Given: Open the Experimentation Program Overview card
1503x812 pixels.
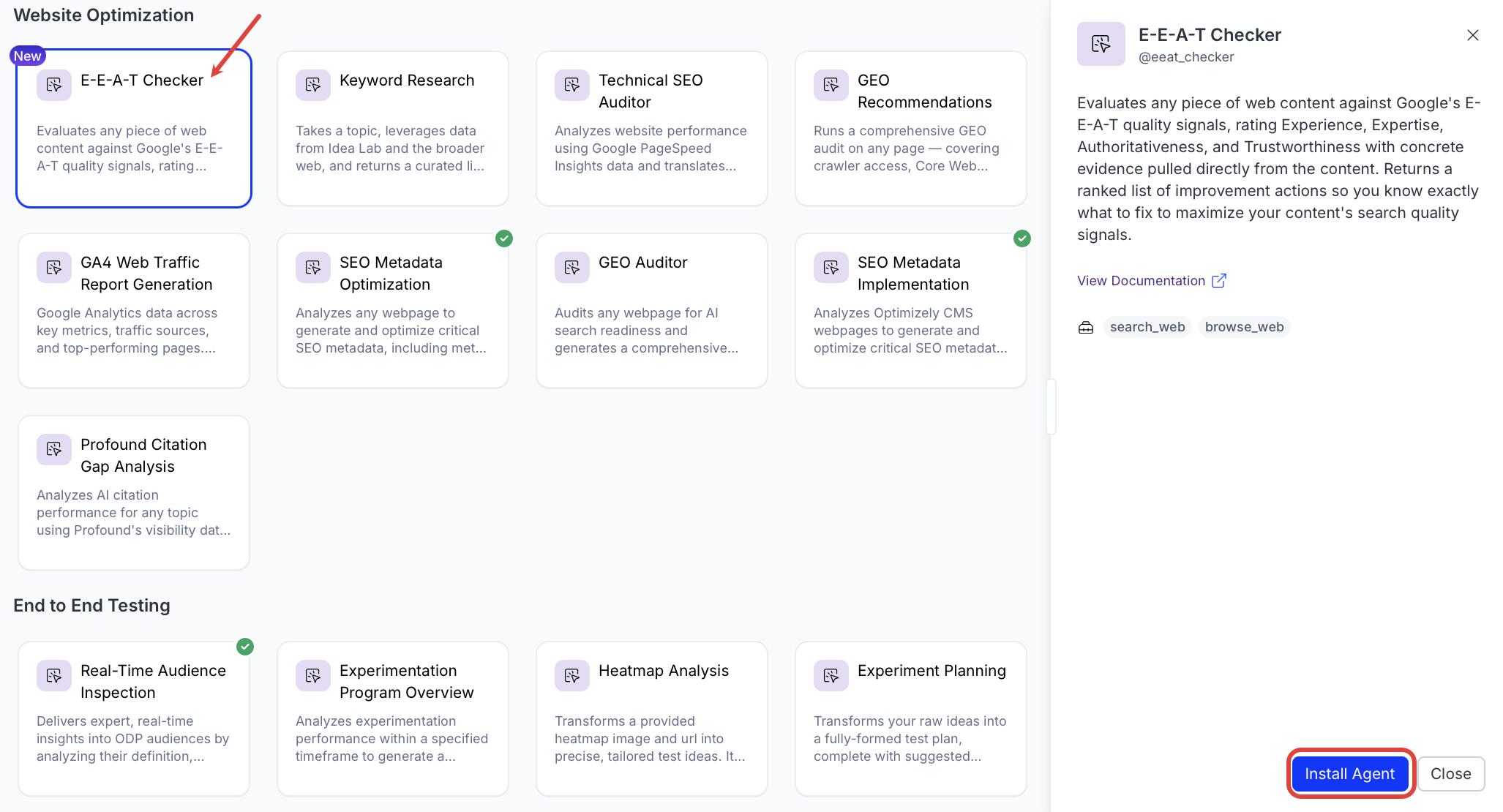Looking at the screenshot, I should point(393,718).
